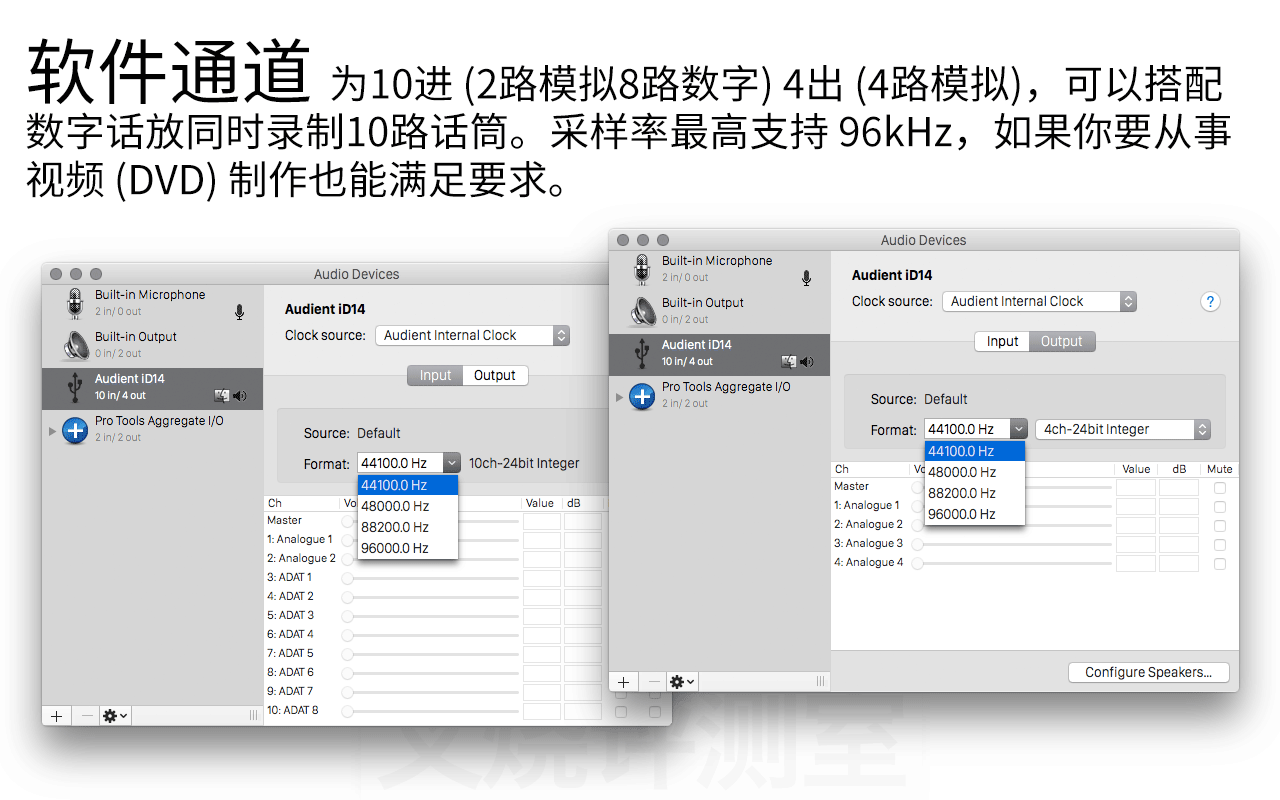The height and width of the screenshot is (800, 1280).
Task: Expand Pro Tools Aggregate I/O in back window
Action: click(52, 431)
